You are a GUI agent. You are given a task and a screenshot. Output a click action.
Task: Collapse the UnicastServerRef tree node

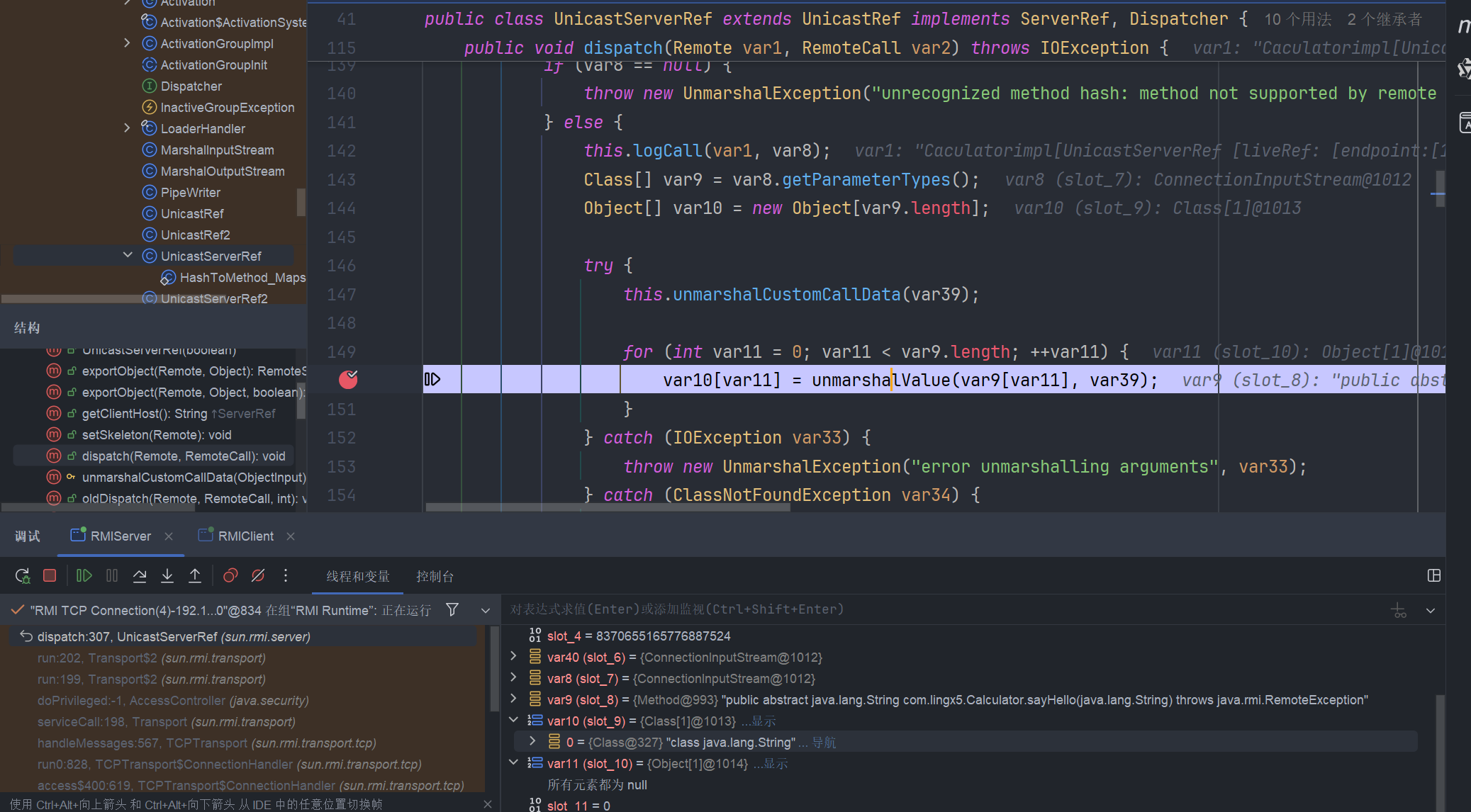(x=128, y=255)
